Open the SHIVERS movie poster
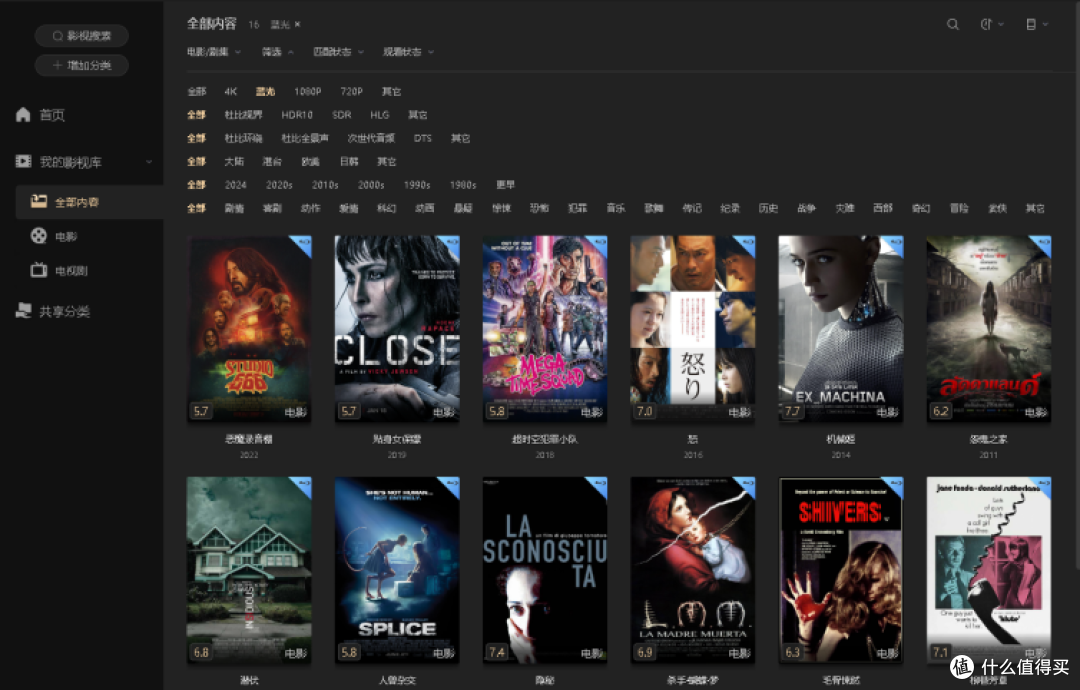This screenshot has height=690, width=1080. tap(841, 569)
